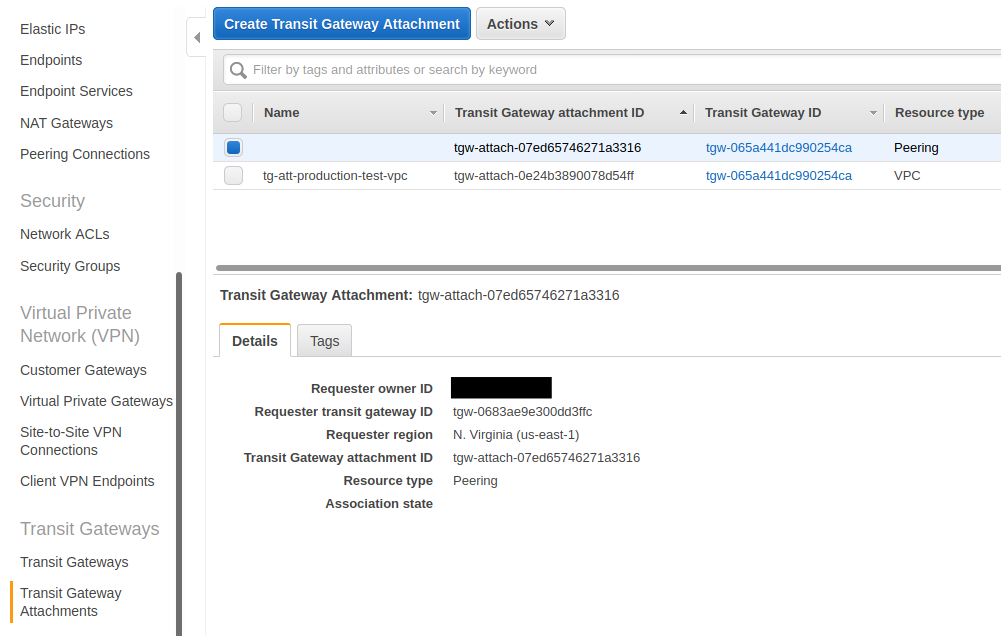
Task: Toggle the select-all checkbox in table header
Action: pyautogui.click(x=232, y=112)
